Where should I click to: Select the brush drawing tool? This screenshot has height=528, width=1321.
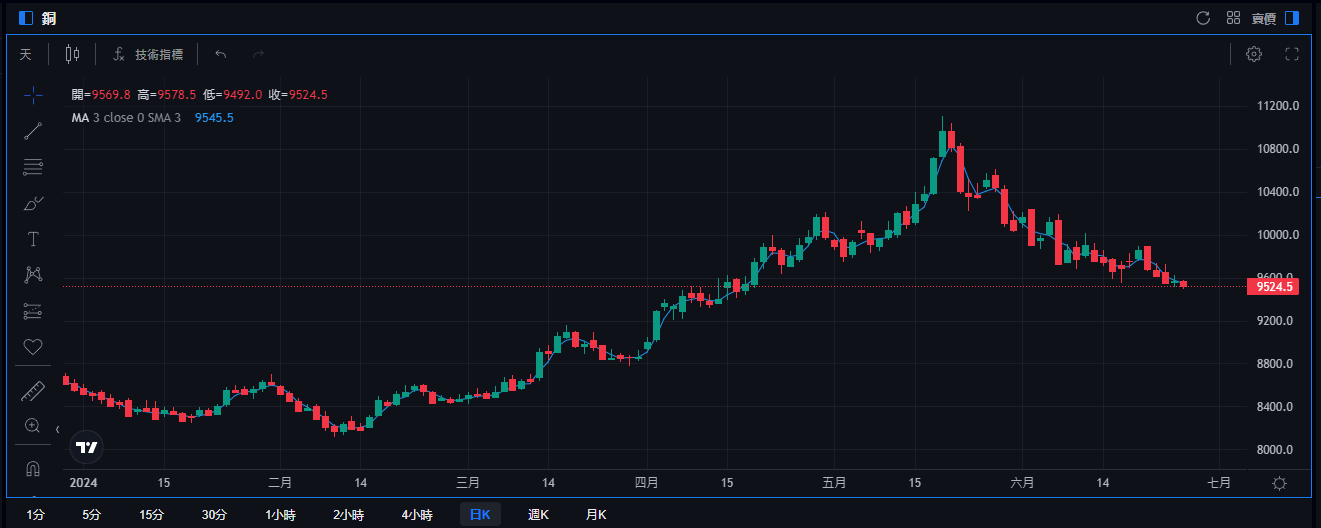point(33,203)
